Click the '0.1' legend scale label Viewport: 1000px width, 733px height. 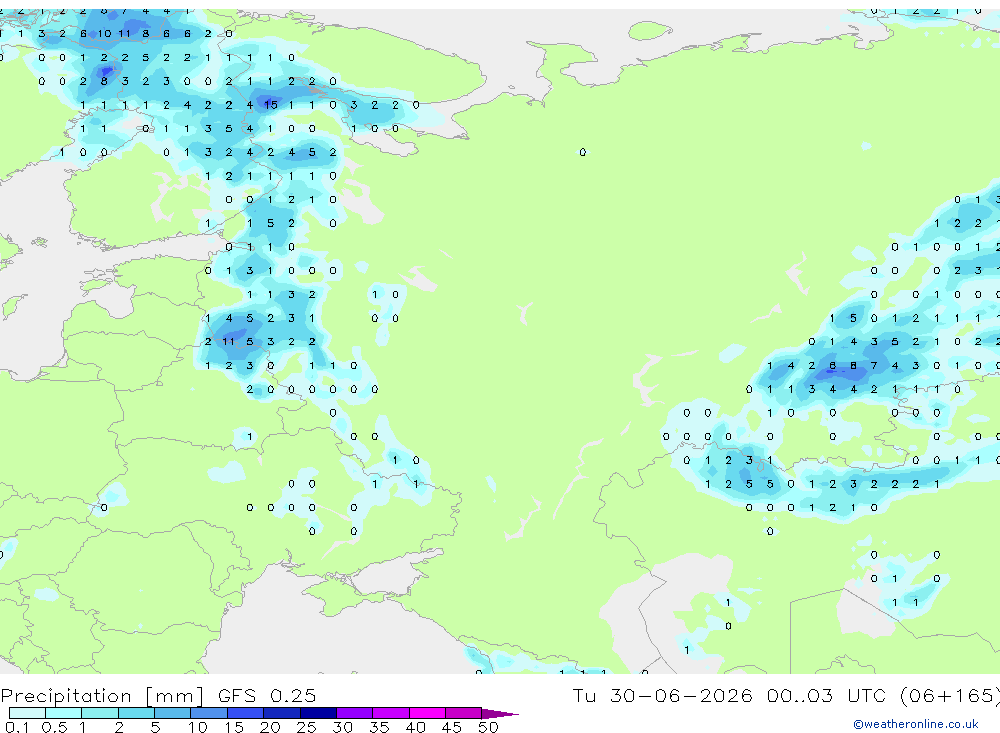pyautogui.click(x=17, y=727)
